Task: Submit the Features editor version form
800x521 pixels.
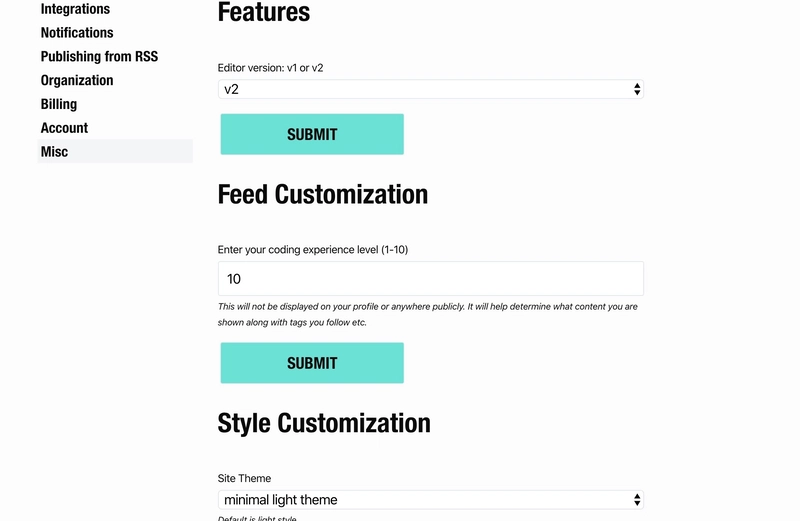Action: 312,134
